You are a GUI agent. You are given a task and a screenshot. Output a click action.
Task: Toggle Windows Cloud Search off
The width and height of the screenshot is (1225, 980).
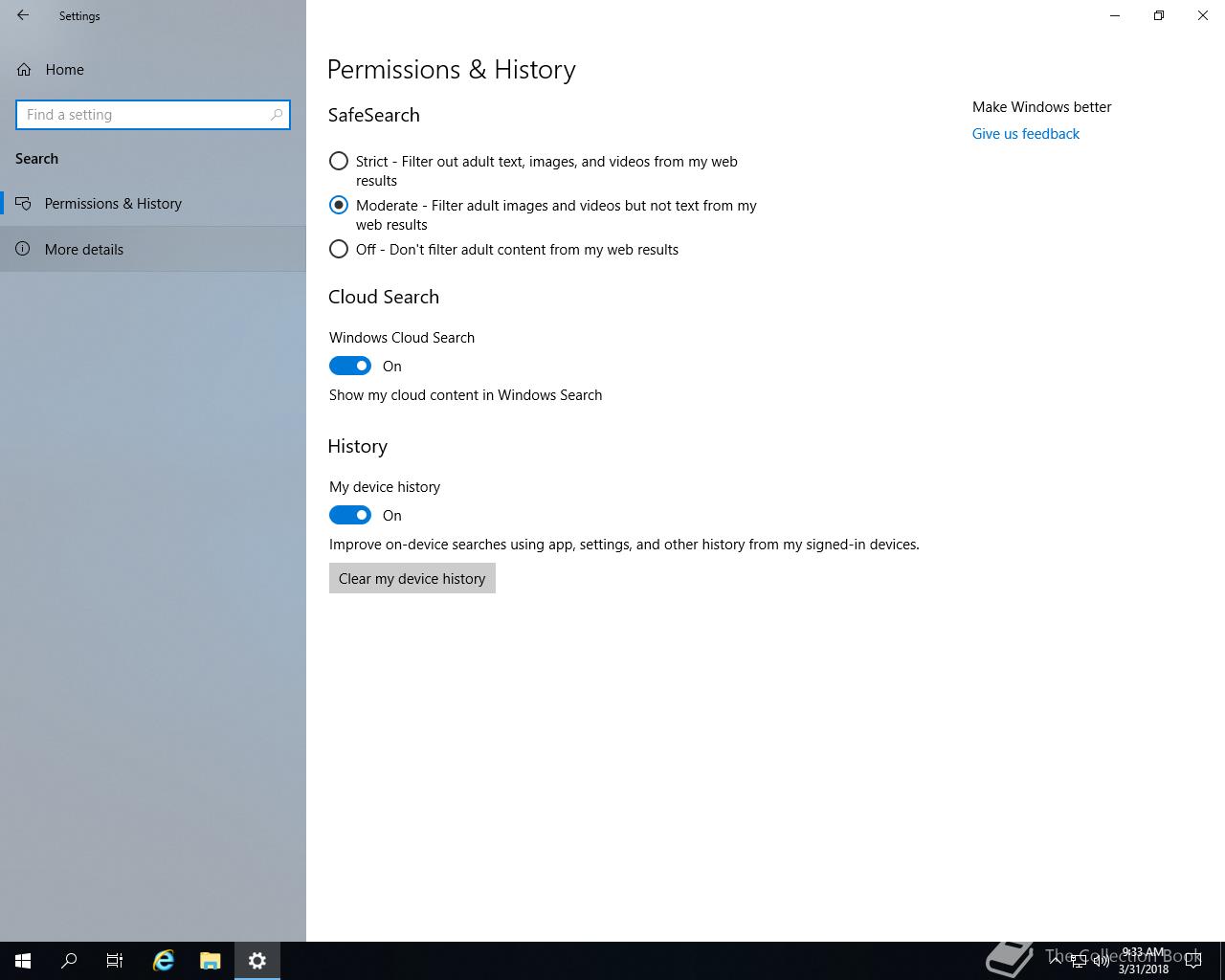[350, 366]
